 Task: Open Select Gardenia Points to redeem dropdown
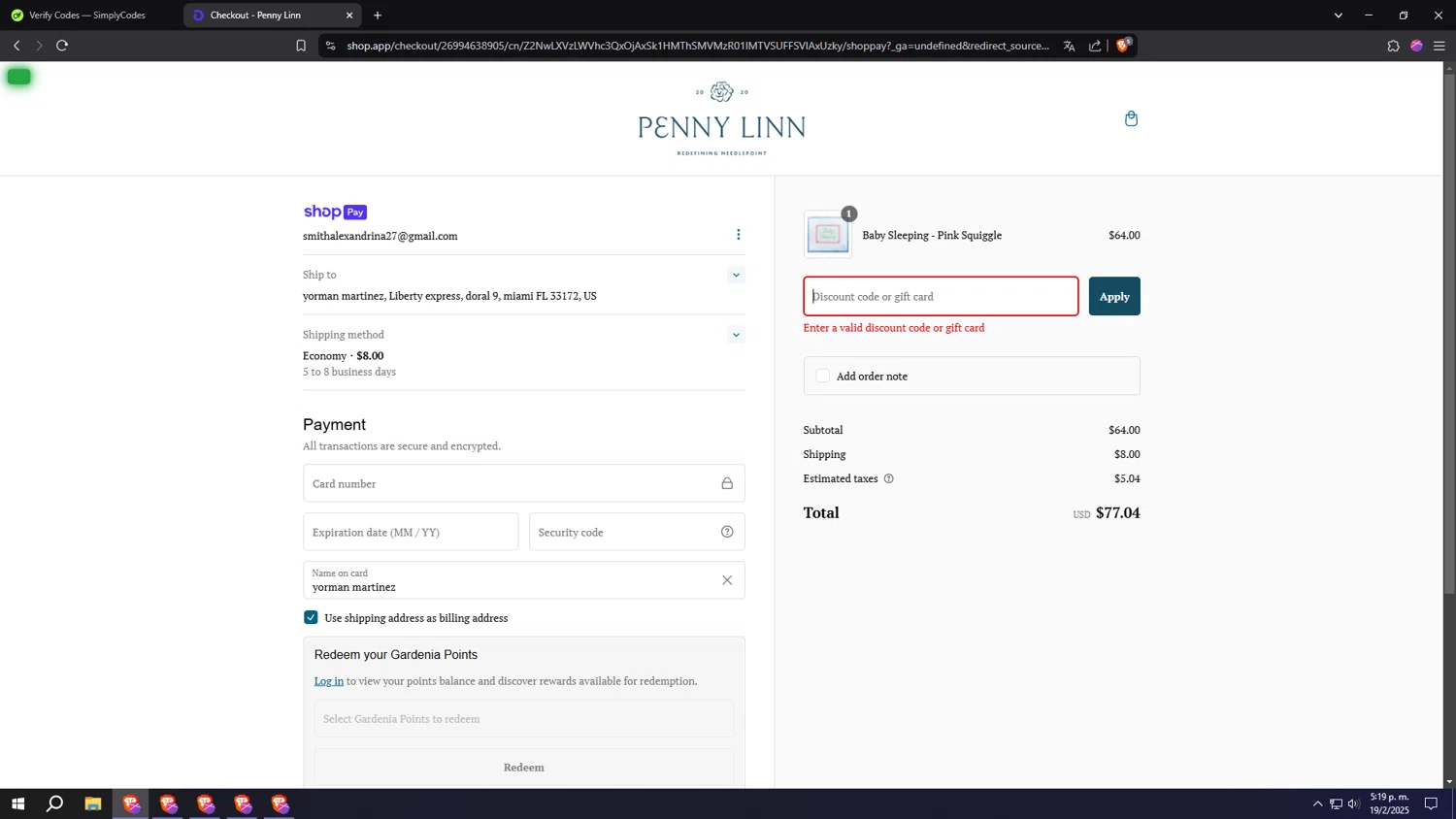(x=523, y=719)
